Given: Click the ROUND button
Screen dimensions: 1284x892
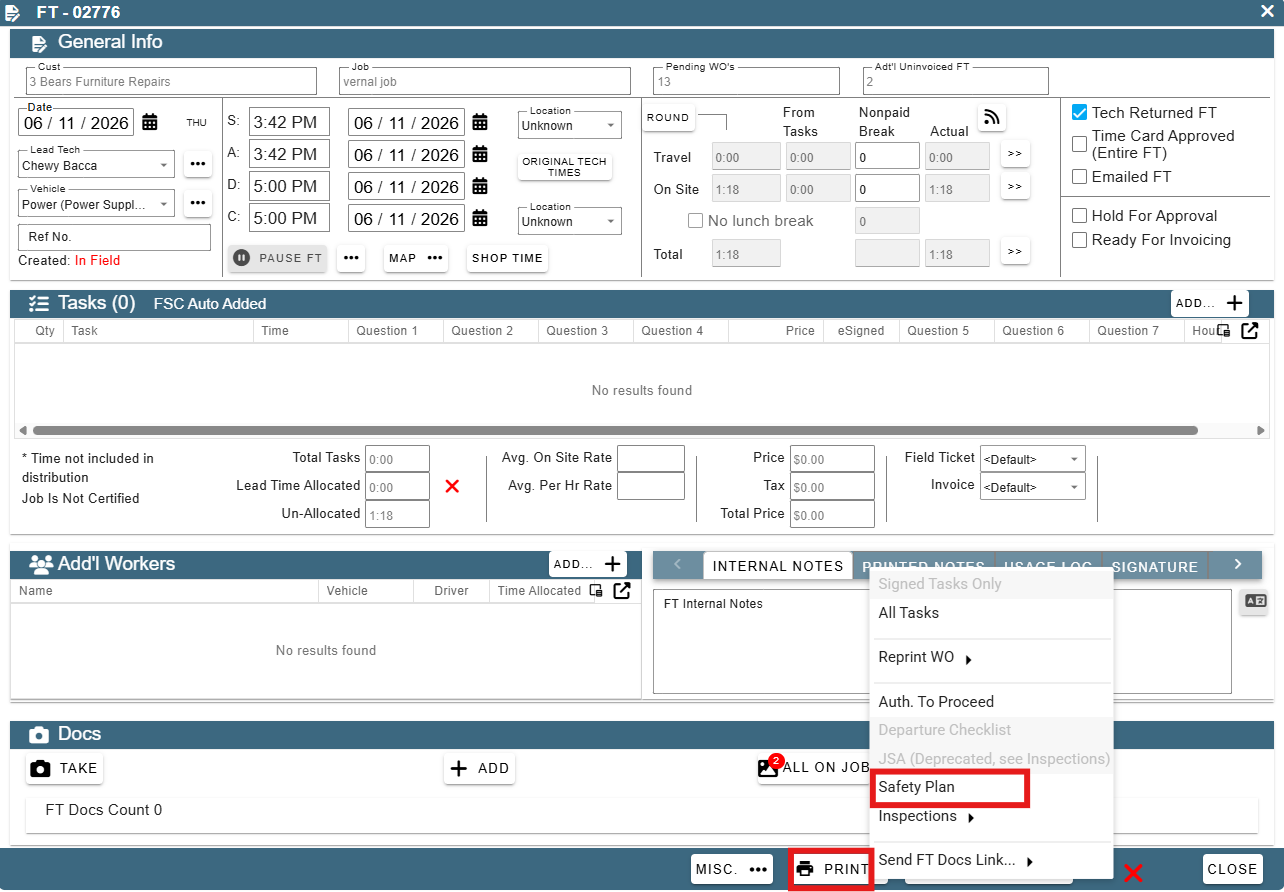Looking at the screenshot, I should click(668, 117).
